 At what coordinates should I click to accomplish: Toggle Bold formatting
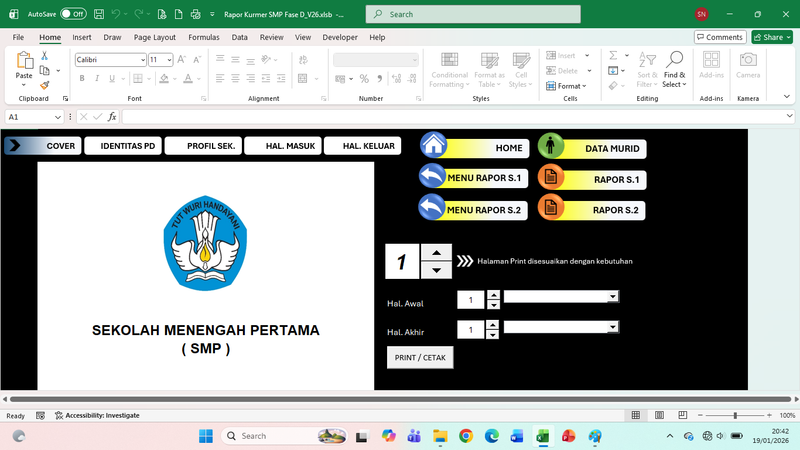pyautogui.click(x=82, y=79)
